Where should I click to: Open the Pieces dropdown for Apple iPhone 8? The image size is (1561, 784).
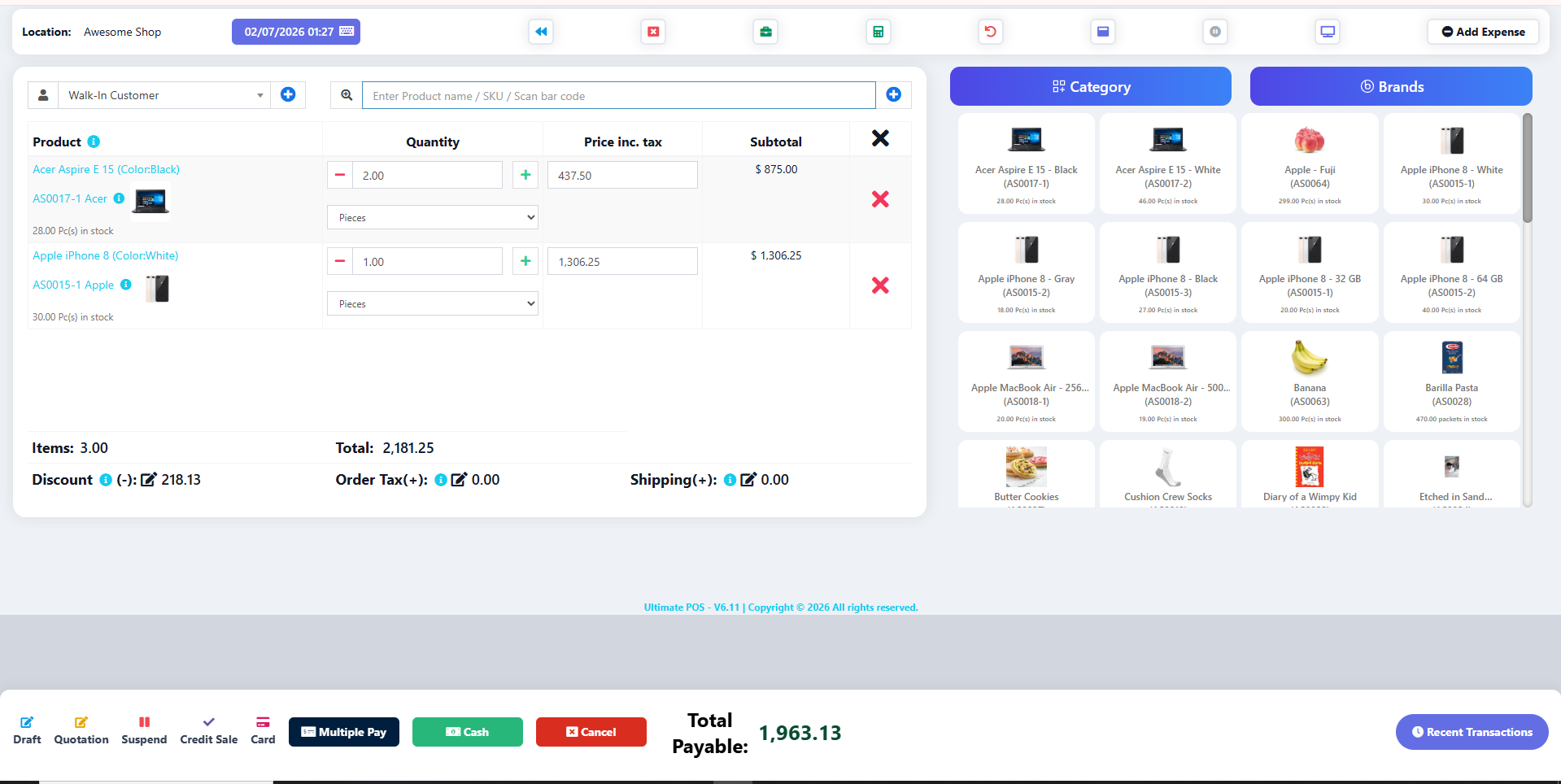click(432, 303)
